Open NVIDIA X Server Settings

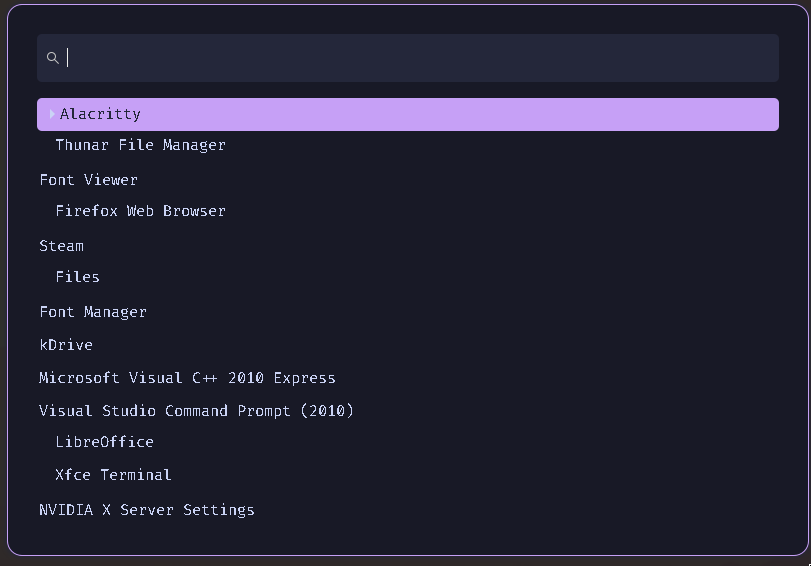click(x=146, y=510)
